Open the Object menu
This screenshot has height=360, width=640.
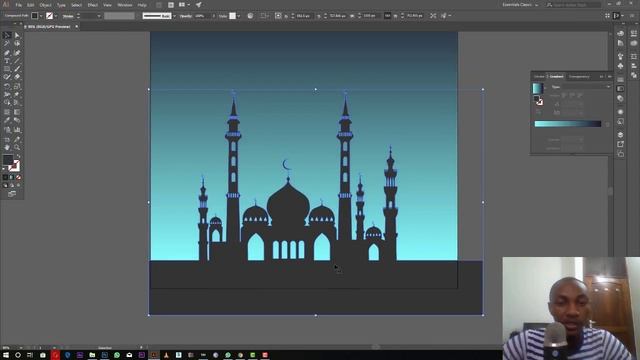[x=45, y=5]
